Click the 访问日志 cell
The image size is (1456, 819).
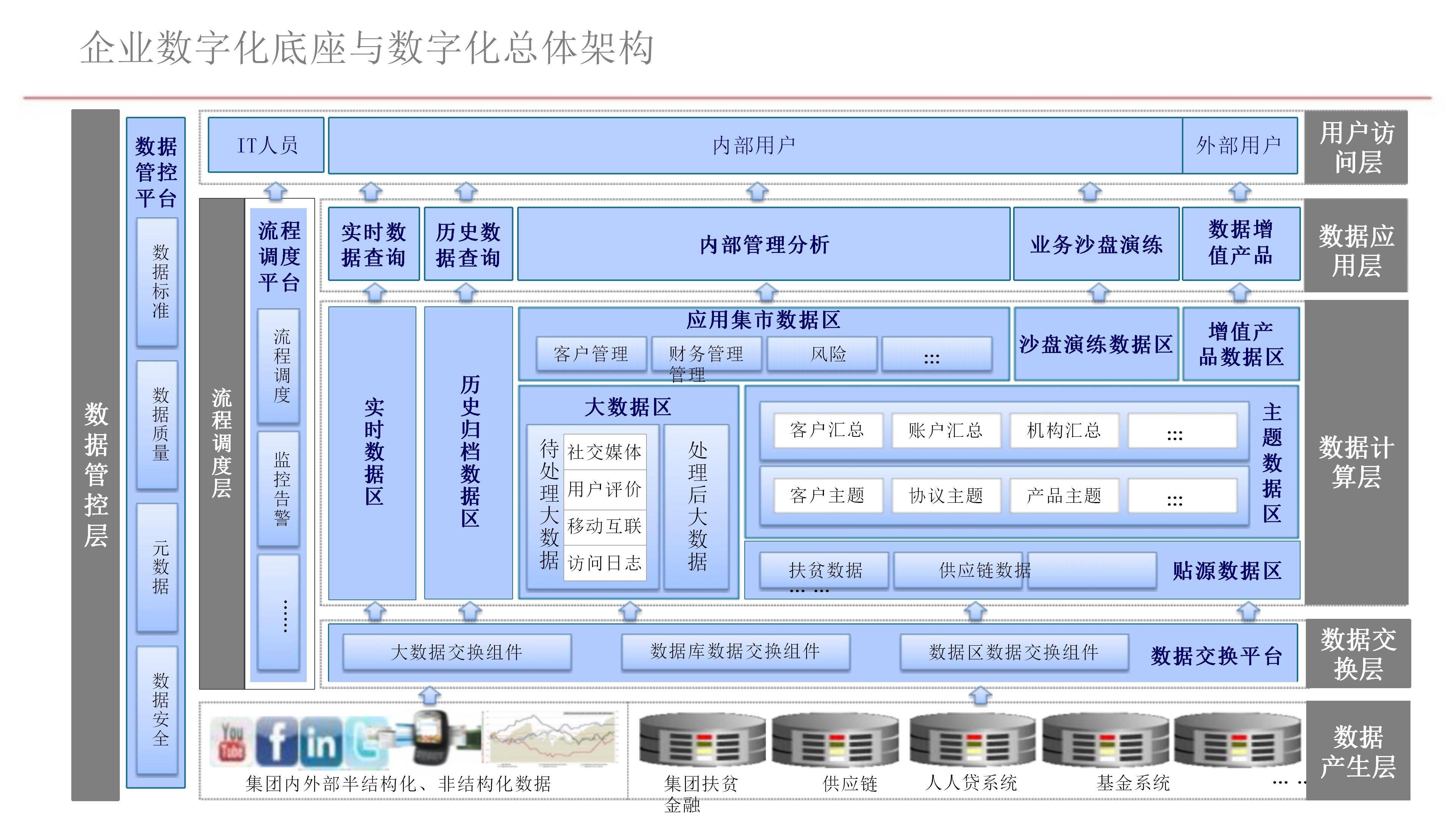click(x=605, y=562)
